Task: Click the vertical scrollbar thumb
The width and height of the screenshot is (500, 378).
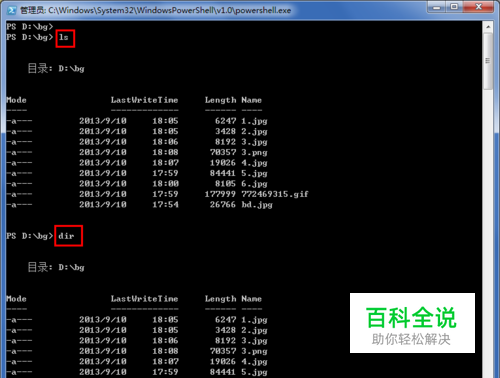Action: click(x=488, y=61)
